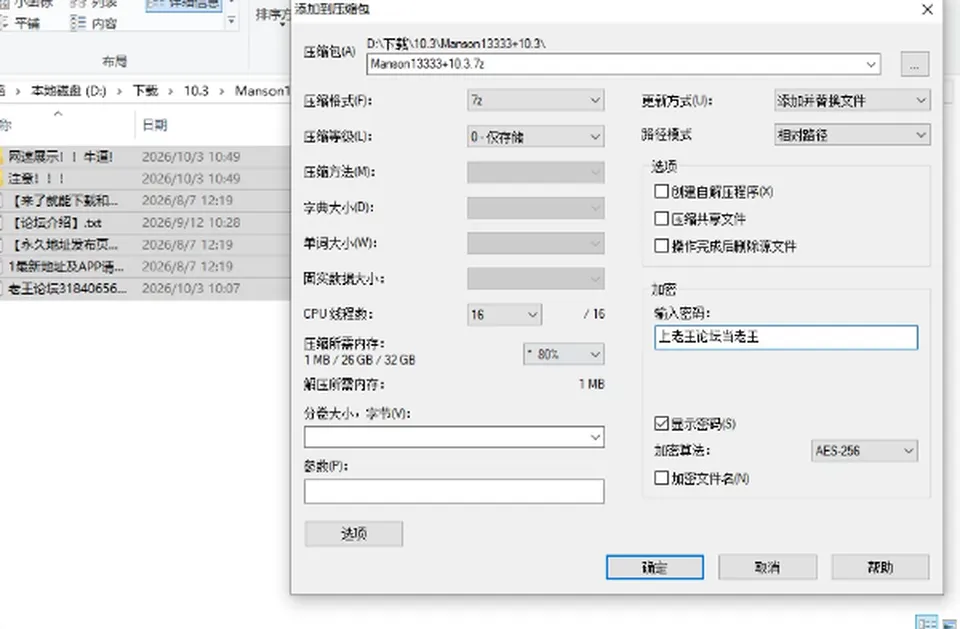Select the Content layout icon

[78, 23]
